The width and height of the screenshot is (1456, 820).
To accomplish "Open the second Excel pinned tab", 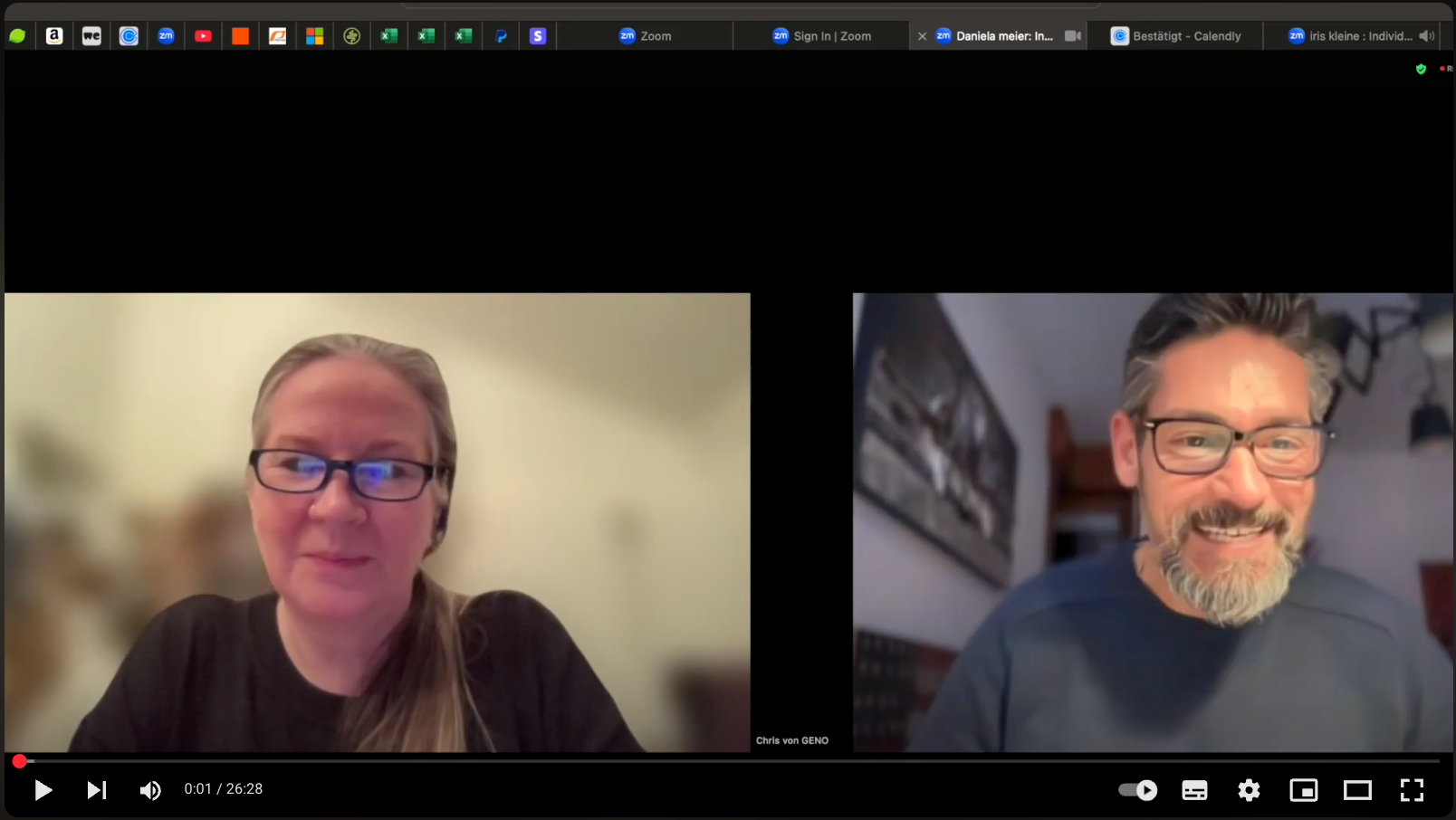I will click(x=426, y=36).
